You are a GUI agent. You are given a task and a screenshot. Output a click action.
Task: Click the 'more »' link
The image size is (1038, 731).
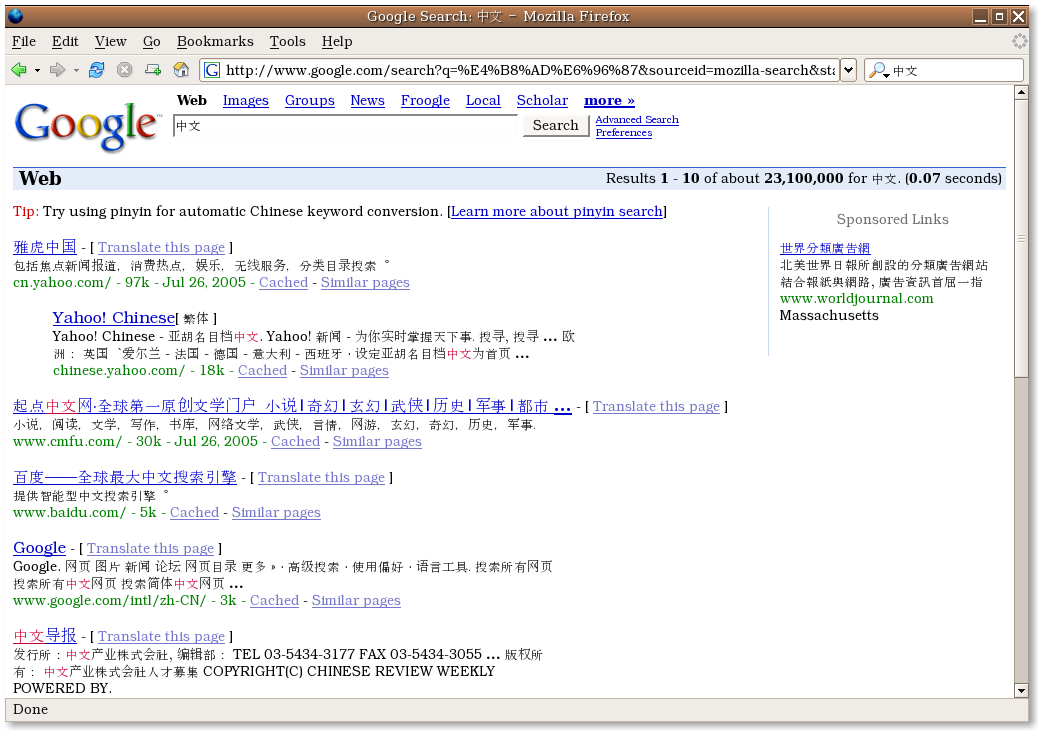point(609,101)
